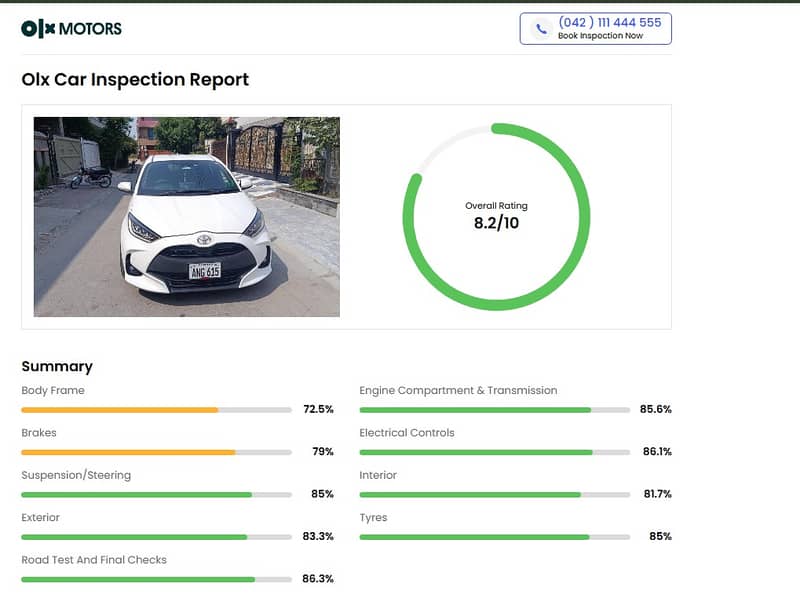Image resolution: width=800 pixels, height=609 pixels.
Task: Click the Exterior progress bar
Action: point(157,537)
